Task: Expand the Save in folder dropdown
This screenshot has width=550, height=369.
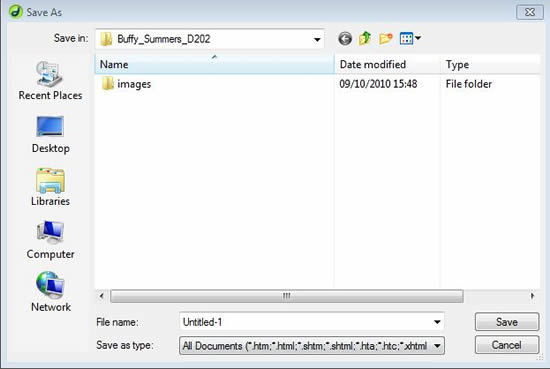Action: 317,39
